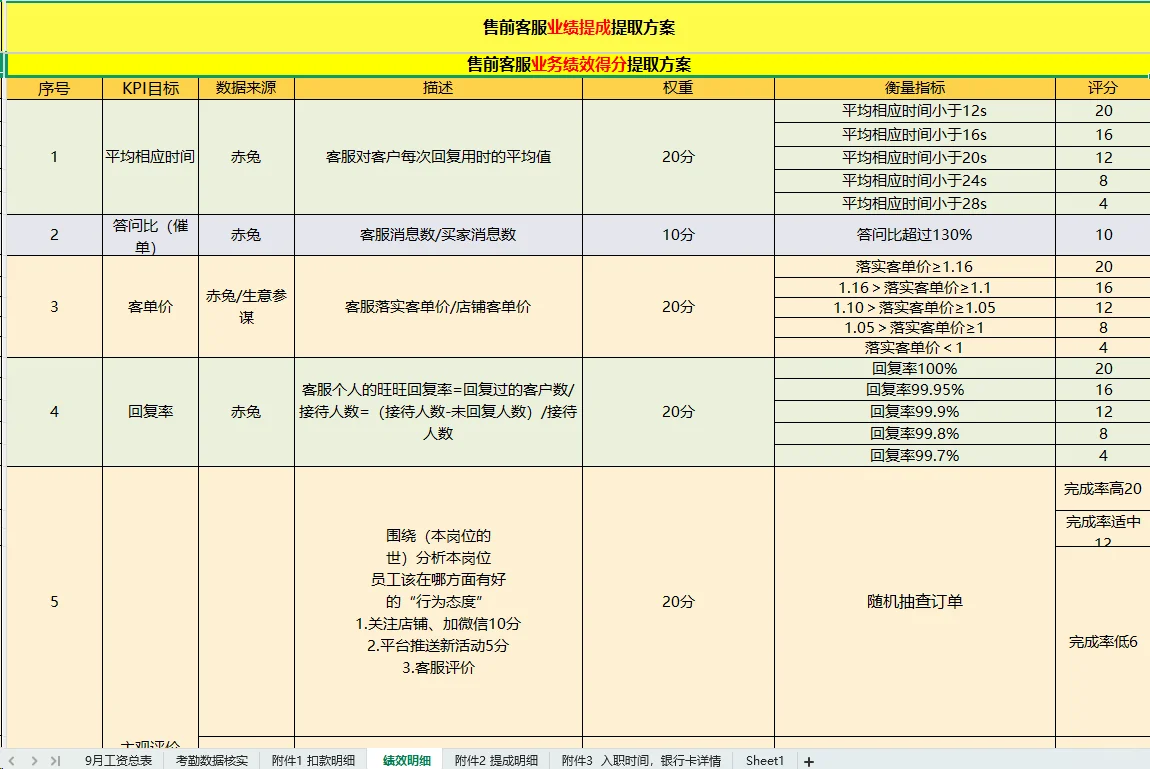Open the Sheet1 tab
This screenshot has height=769, width=1150.
click(x=764, y=758)
